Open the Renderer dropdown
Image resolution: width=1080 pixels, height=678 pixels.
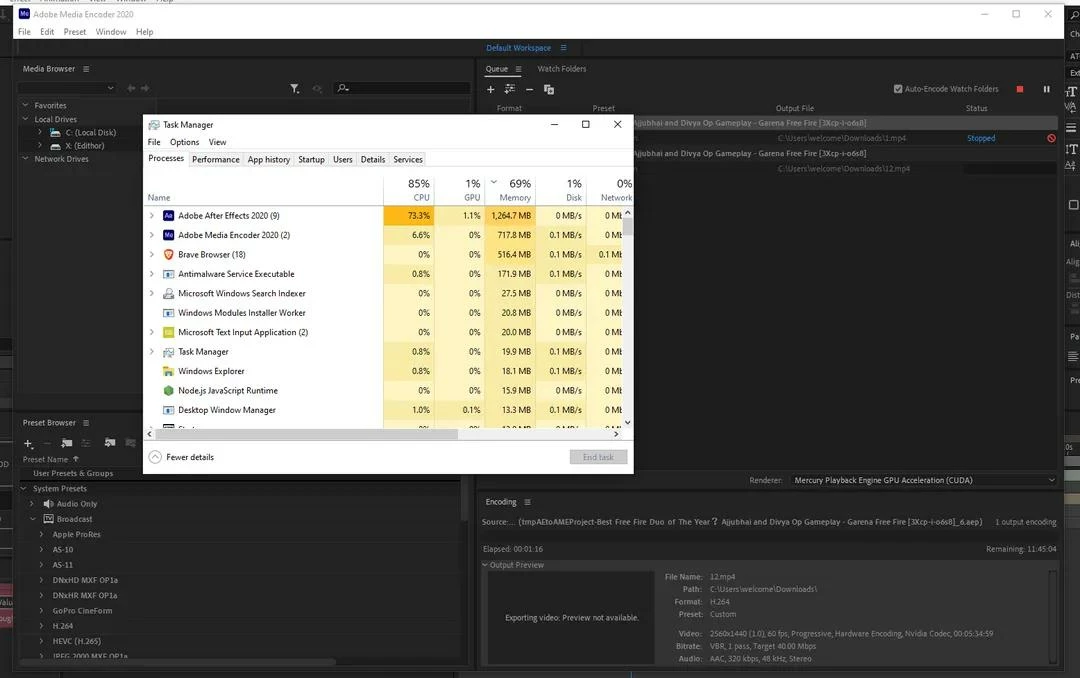(x=924, y=480)
